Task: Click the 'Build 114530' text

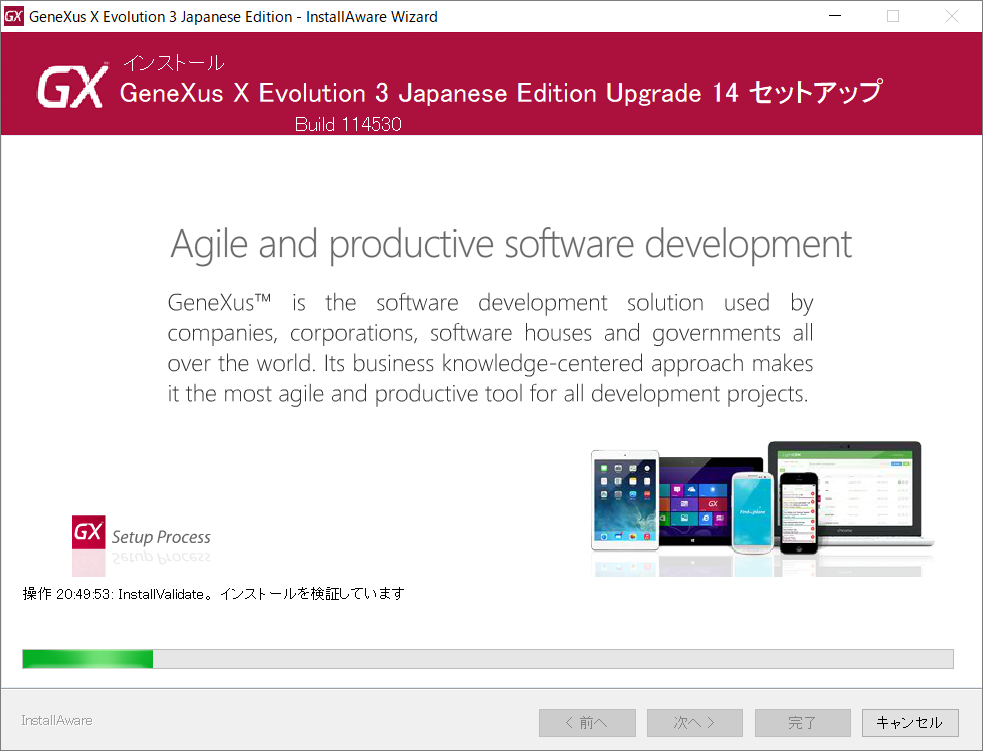Action: pos(348,124)
